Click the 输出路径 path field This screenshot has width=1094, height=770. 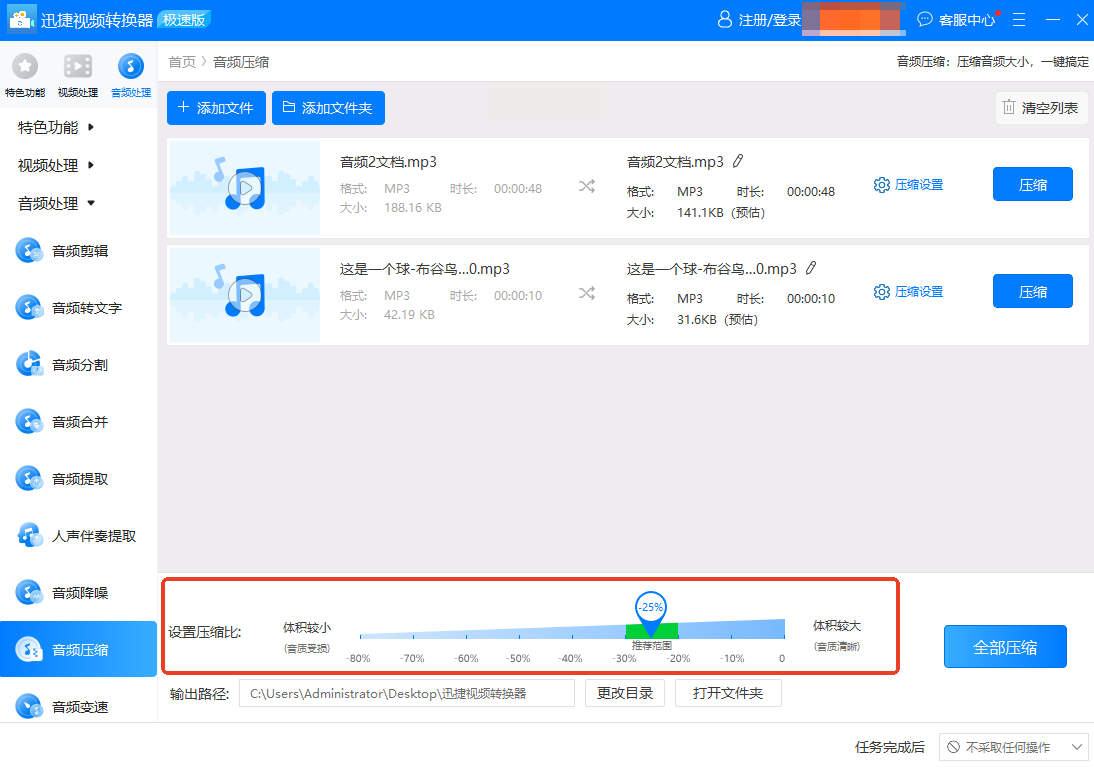tap(407, 693)
